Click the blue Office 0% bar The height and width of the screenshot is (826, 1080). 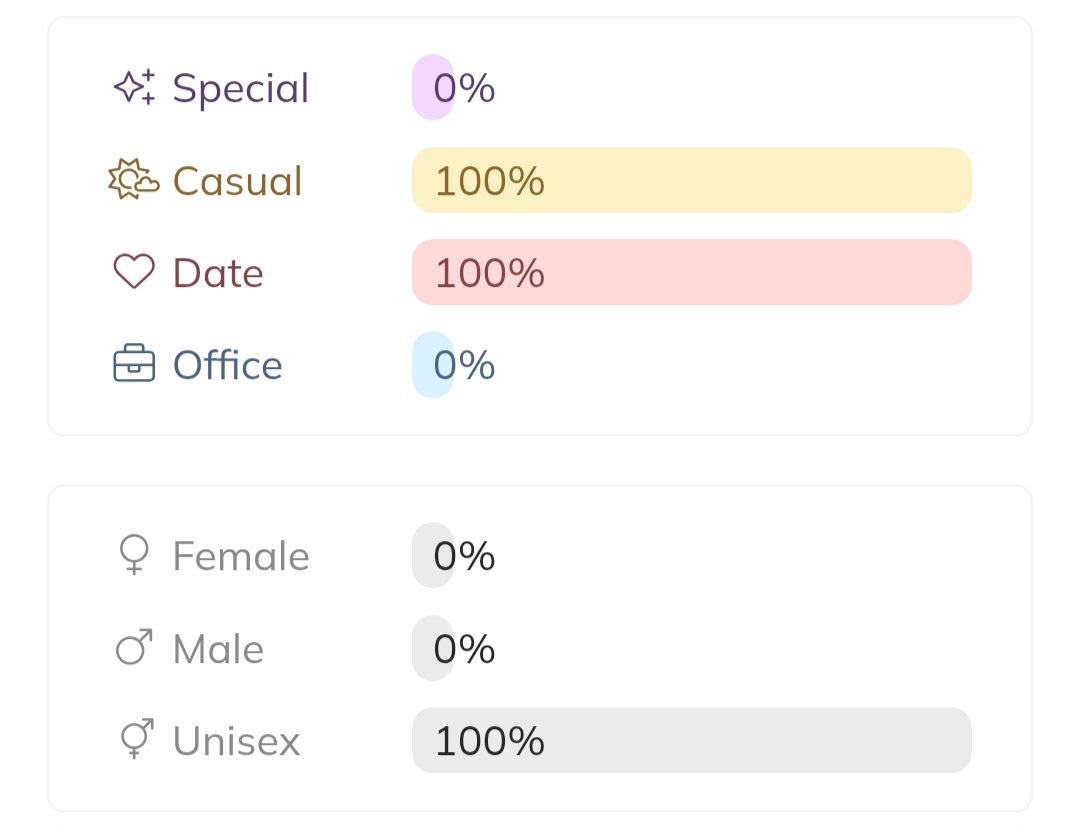[x=433, y=365]
